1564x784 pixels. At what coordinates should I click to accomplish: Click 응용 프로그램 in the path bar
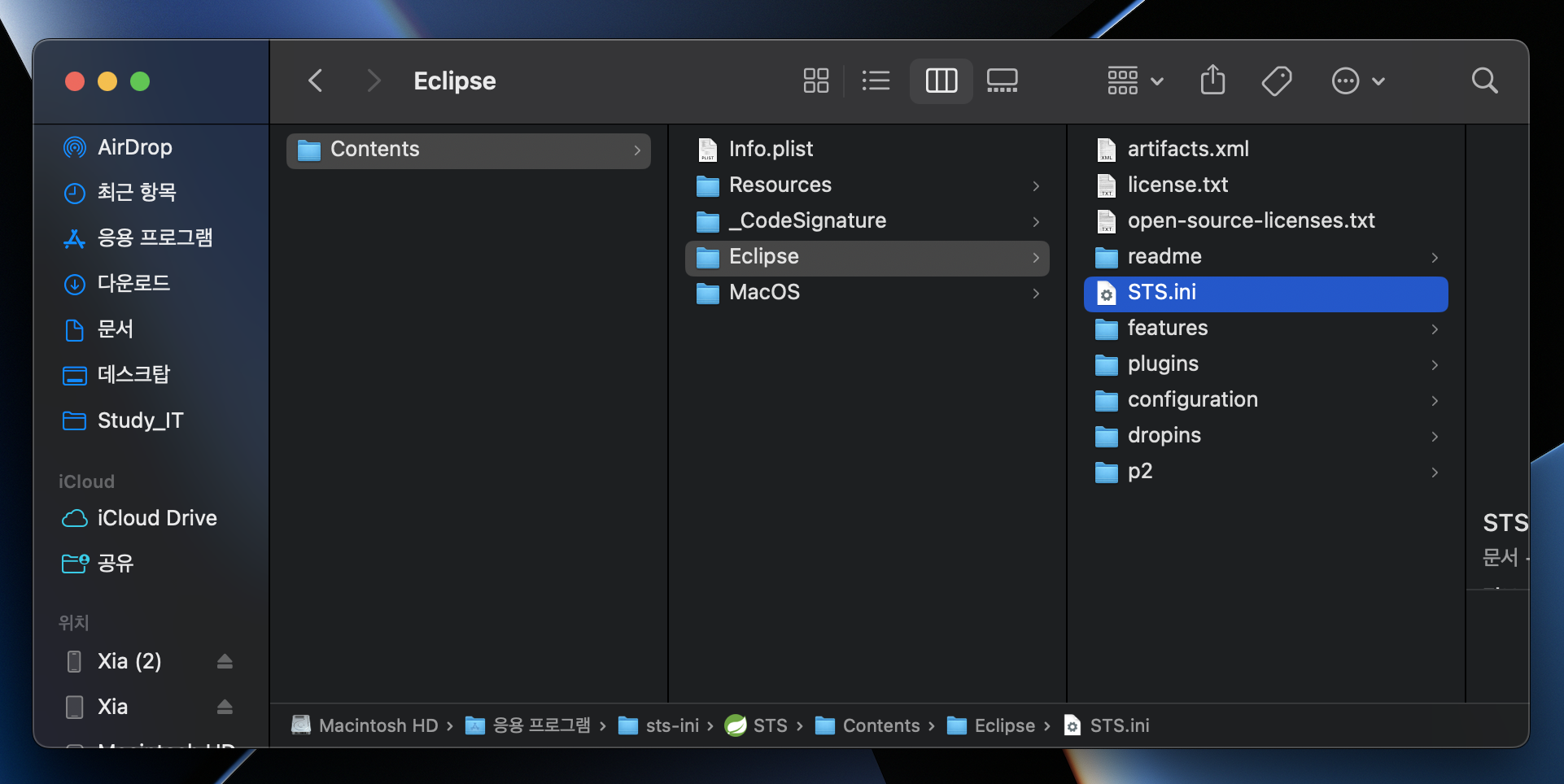(528, 725)
